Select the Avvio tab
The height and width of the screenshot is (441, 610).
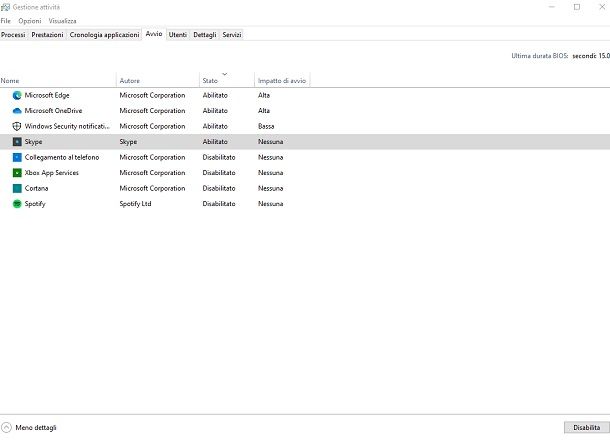[154, 34]
